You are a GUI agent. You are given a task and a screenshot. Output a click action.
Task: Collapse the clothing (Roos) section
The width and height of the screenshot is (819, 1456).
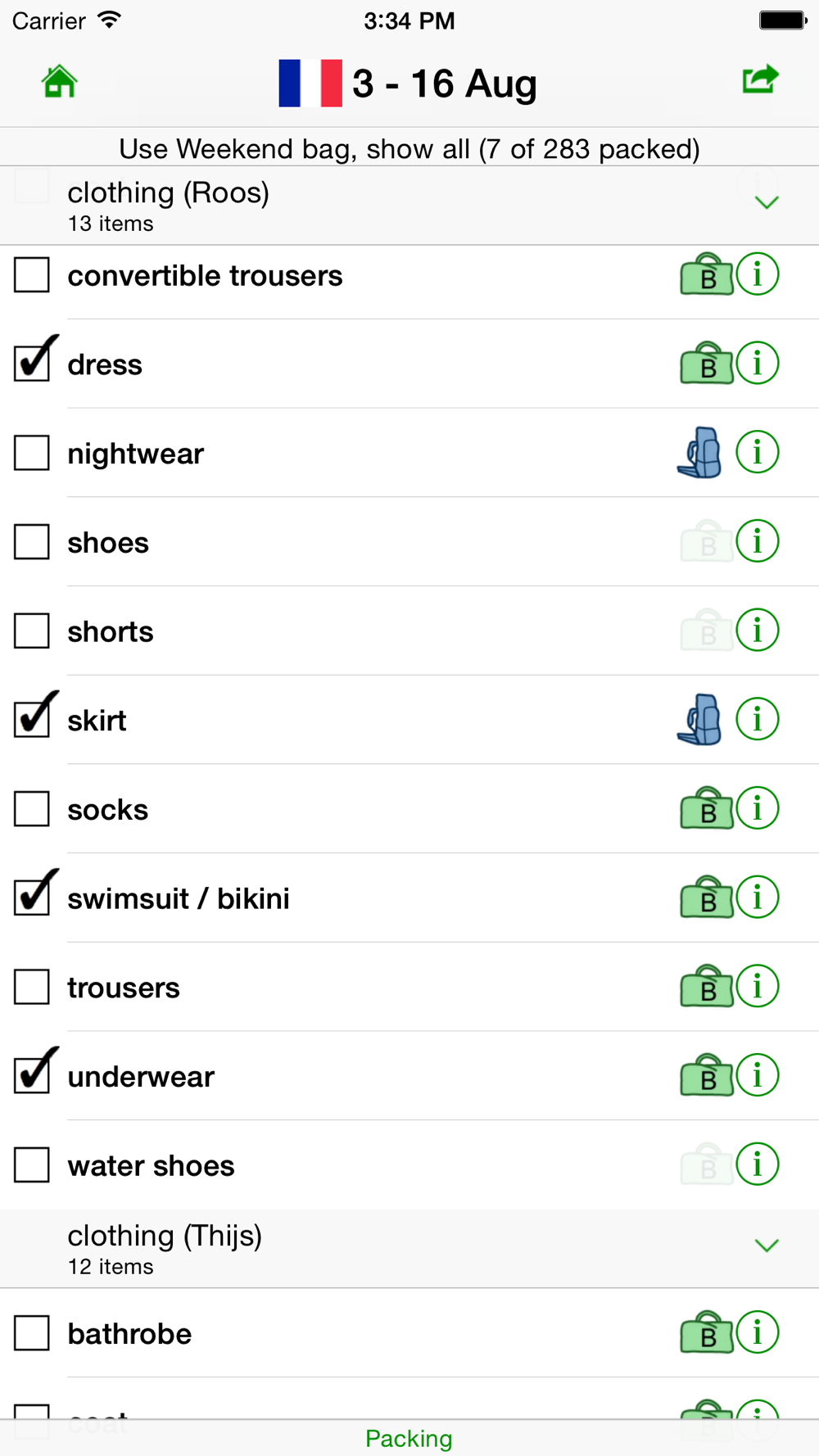point(767,202)
